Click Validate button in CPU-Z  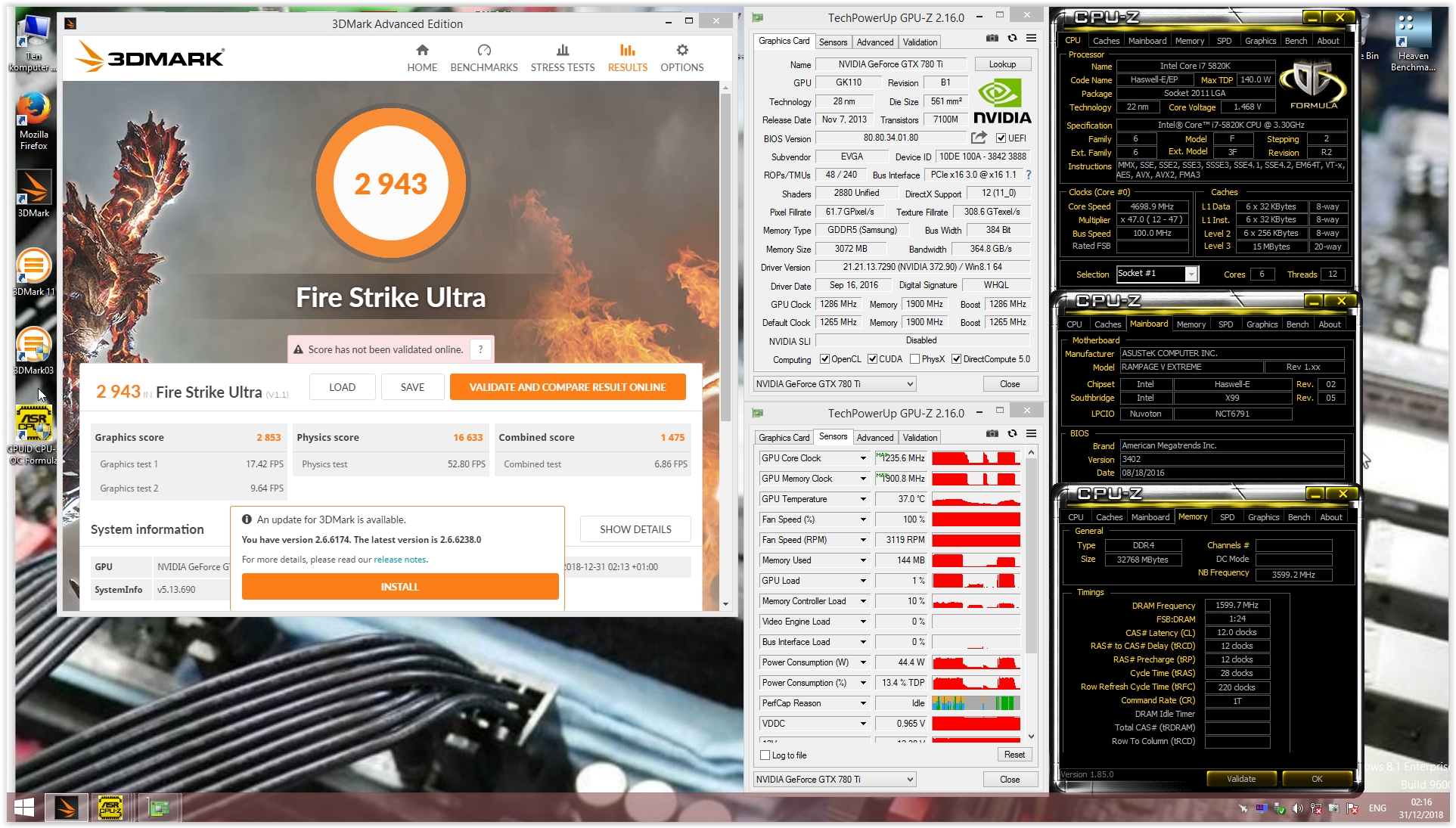coord(1240,779)
